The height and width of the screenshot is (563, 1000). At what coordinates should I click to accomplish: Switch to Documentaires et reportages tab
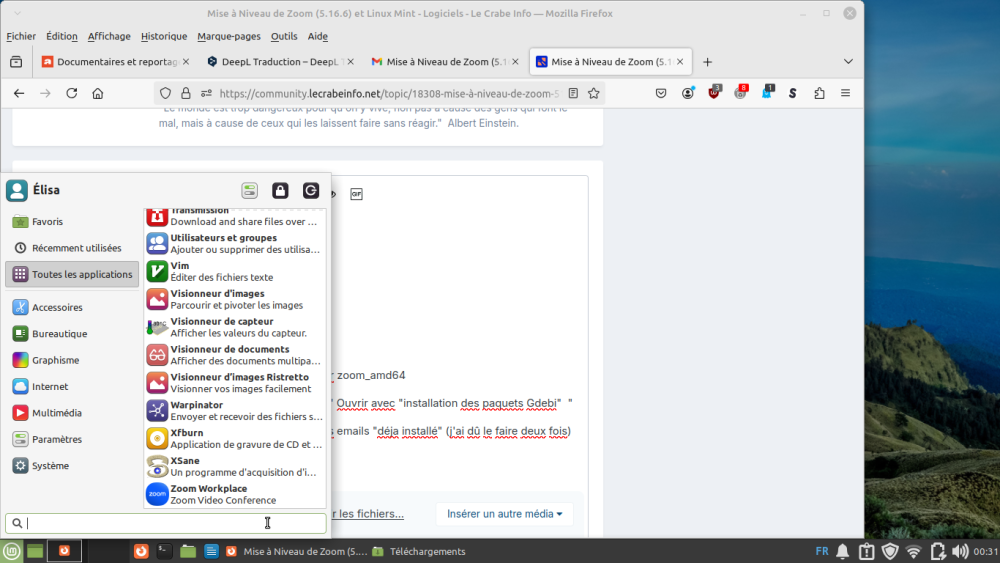click(115, 62)
